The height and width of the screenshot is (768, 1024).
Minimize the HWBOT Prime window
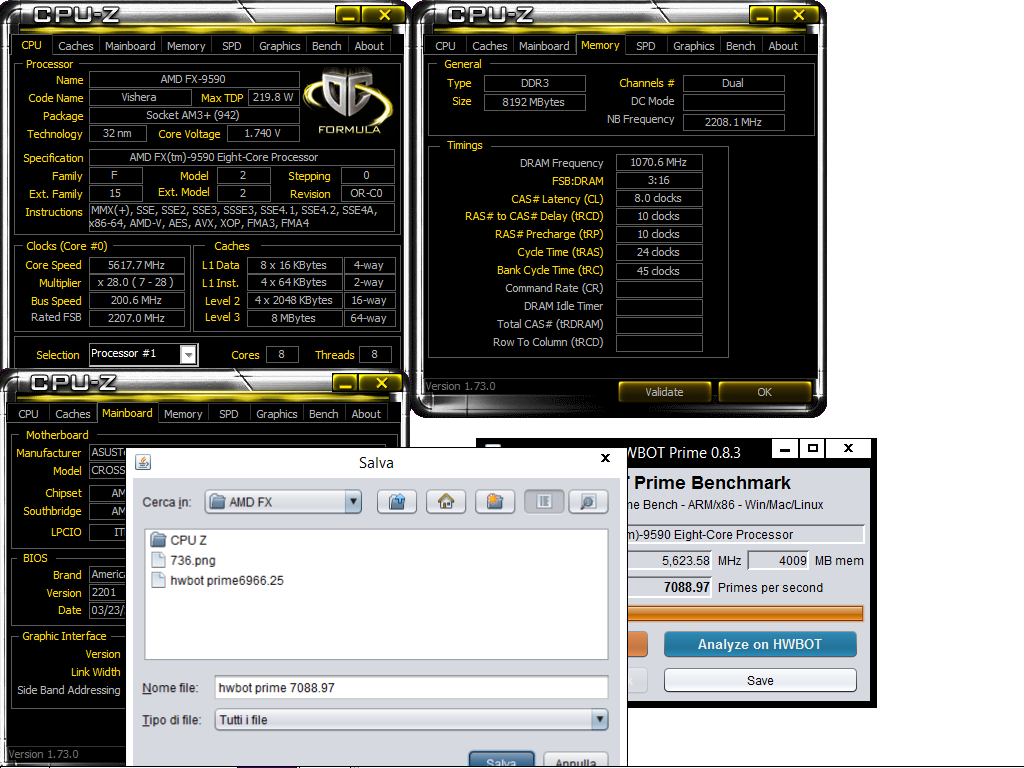pyautogui.click(x=785, y=449)
